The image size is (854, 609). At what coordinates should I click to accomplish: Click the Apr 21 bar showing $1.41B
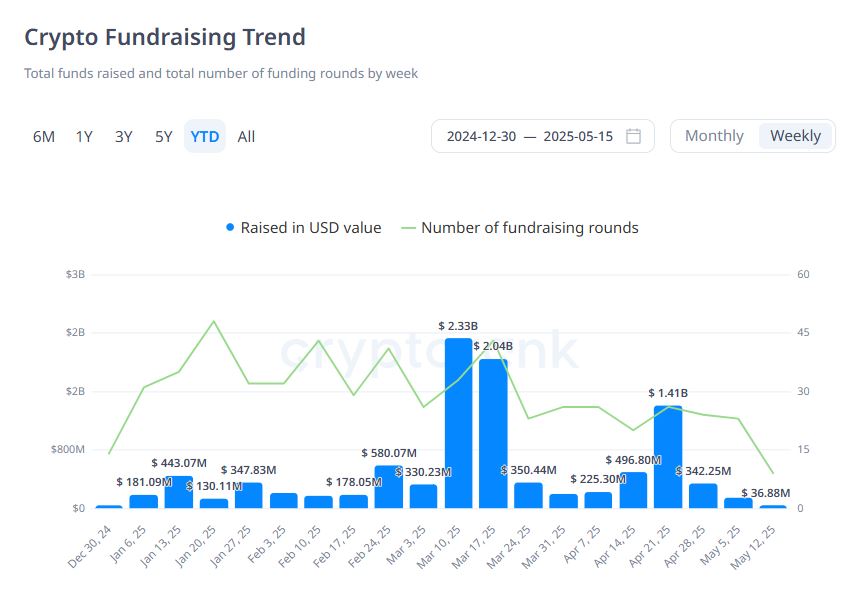click(668, 457)
